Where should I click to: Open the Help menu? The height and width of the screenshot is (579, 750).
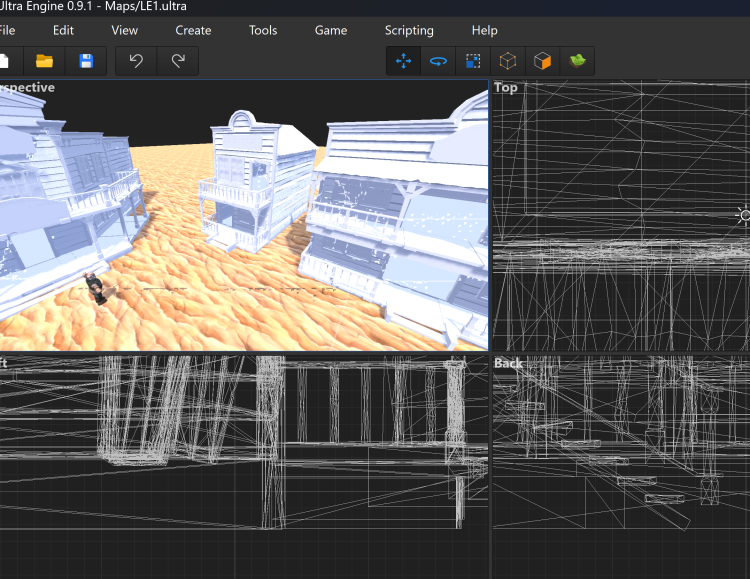(484, 30)
